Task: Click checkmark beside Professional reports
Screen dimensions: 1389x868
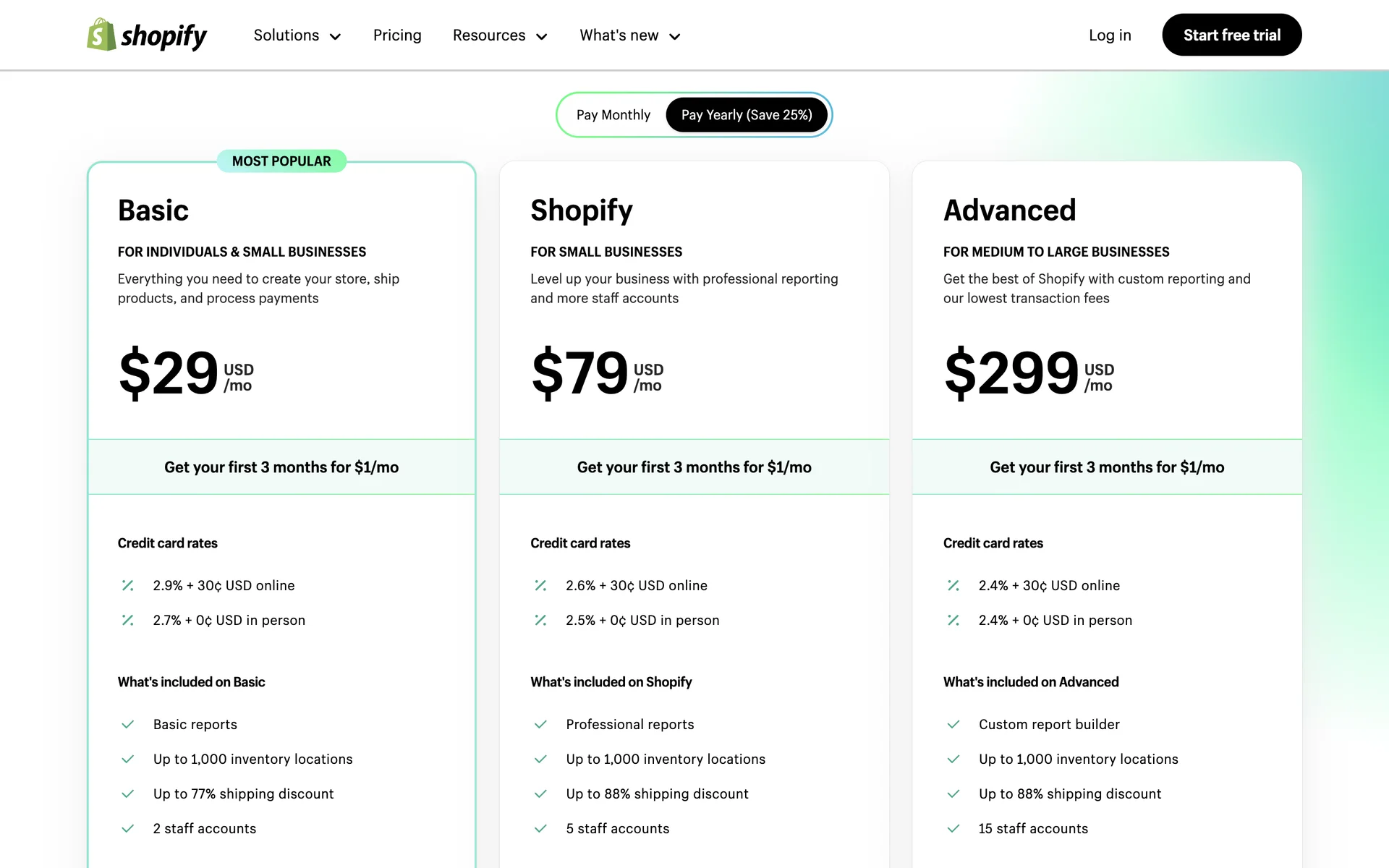Action: (540, 724)
